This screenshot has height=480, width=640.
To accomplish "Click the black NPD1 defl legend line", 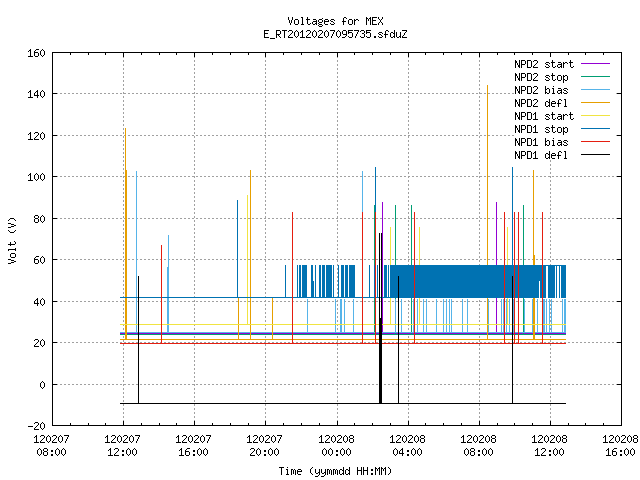I will click(x=595, y=155).
